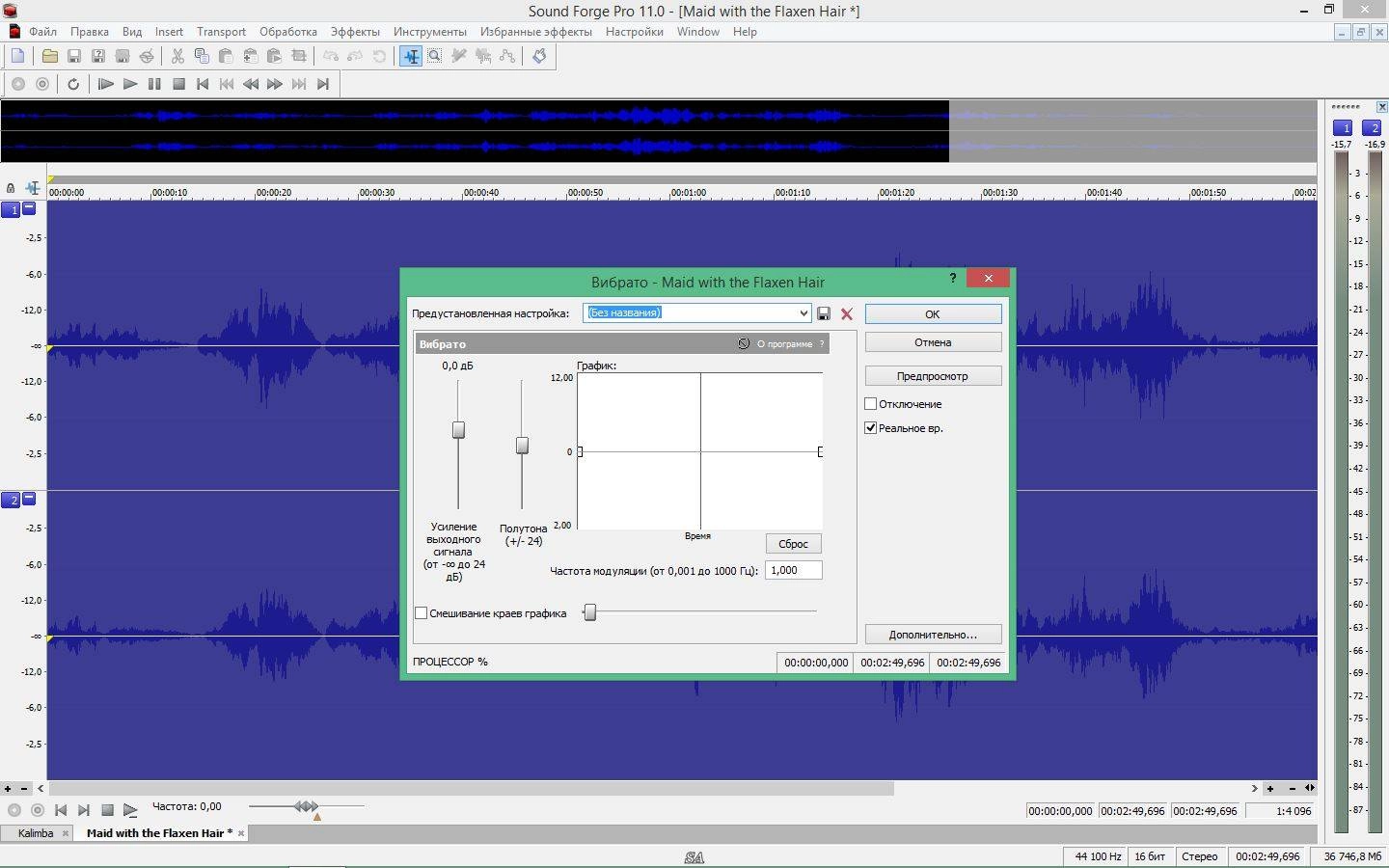The height and width of the screenshot is (868, 1389).
Task: Click Go to Start in transport toolbar
Action: 203,84
